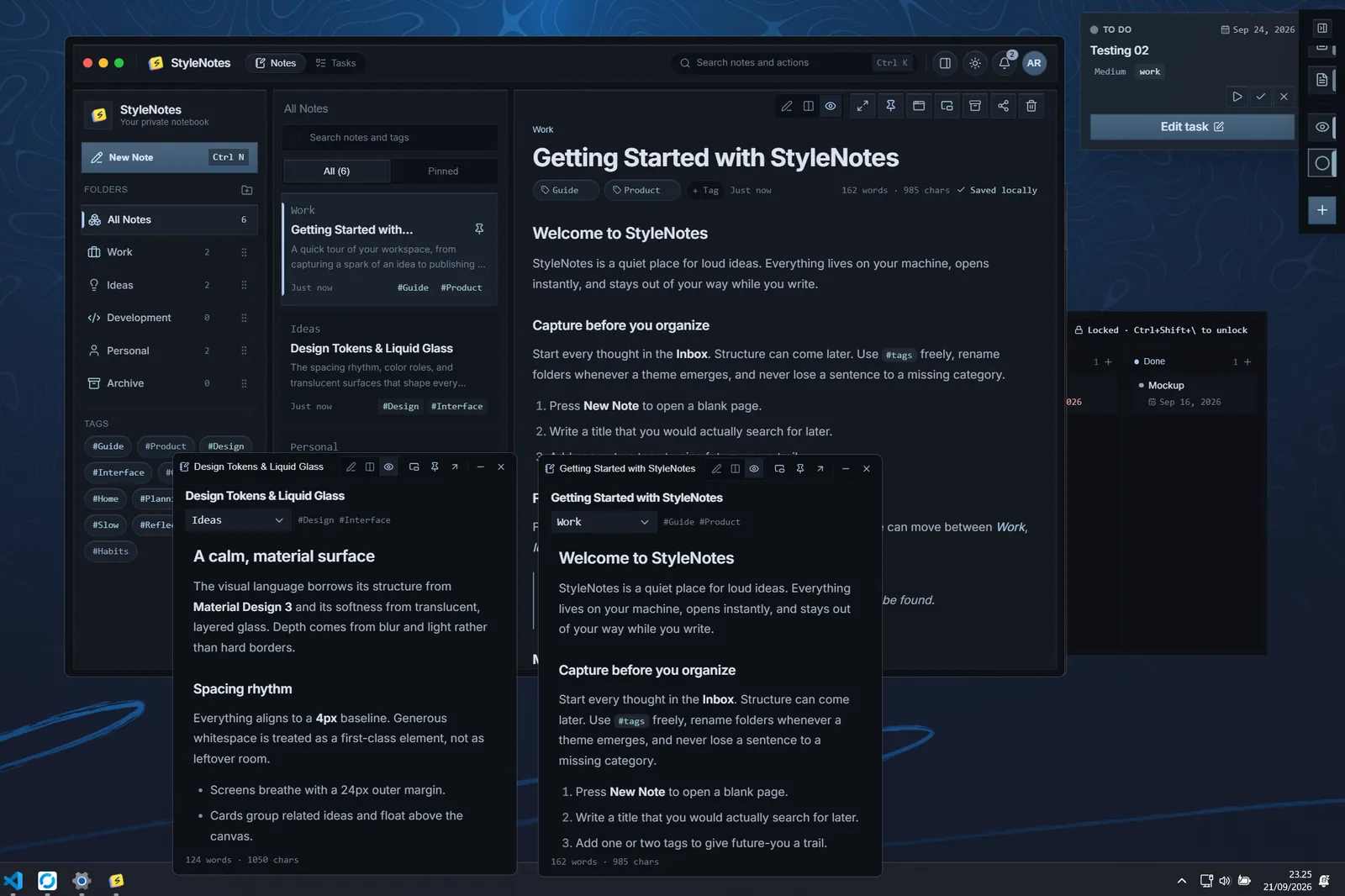The width and height of the screenshot is (1345, 896).
Task: Toggle preview eye in the Design Tokens floating window
Action: click(x=388, y=466)
